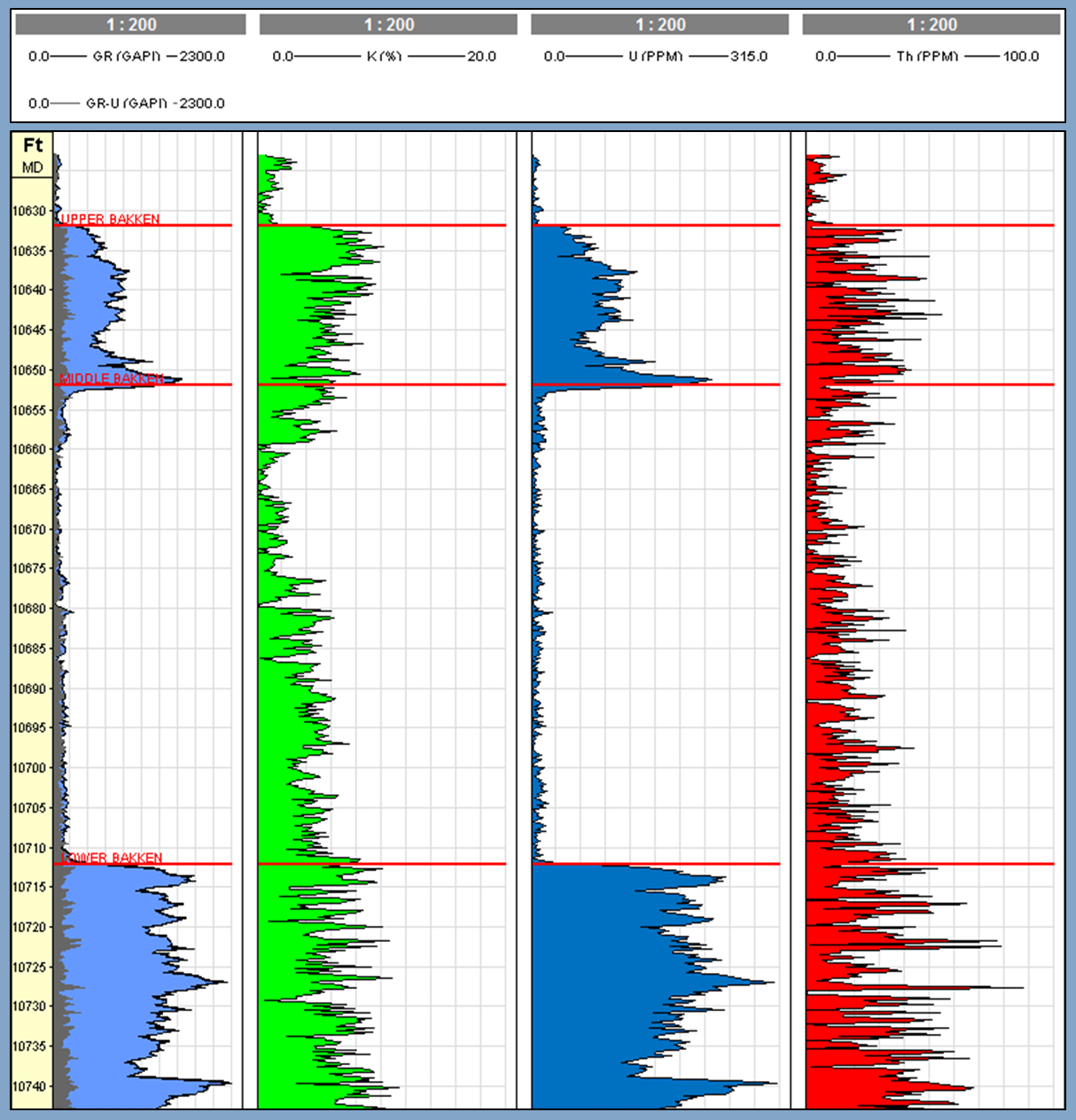
Task: Click the K (%) curve label
Action: click(384, 57)
